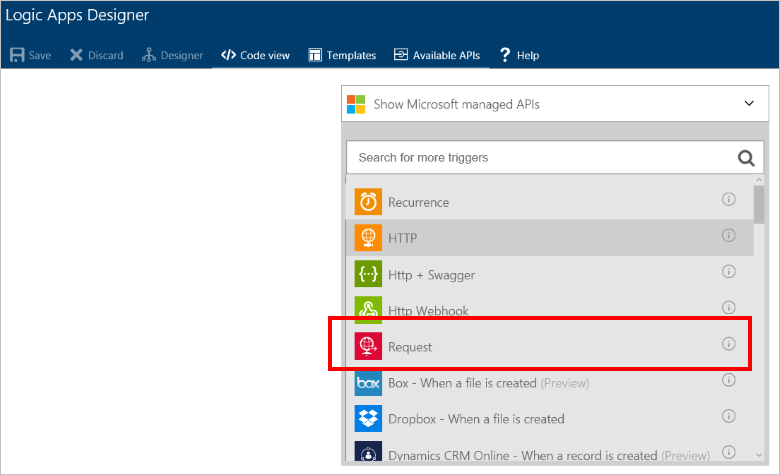Select the green Http + Swagger icon
780x475 pixels.
[x=368, y=274]
